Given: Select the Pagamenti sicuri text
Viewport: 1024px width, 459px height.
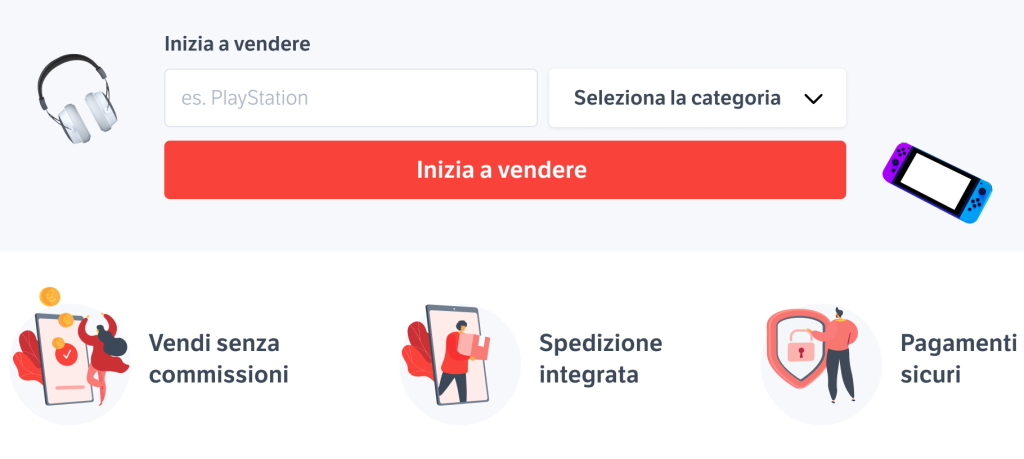Looking at the screenshot, I should 958,359.
